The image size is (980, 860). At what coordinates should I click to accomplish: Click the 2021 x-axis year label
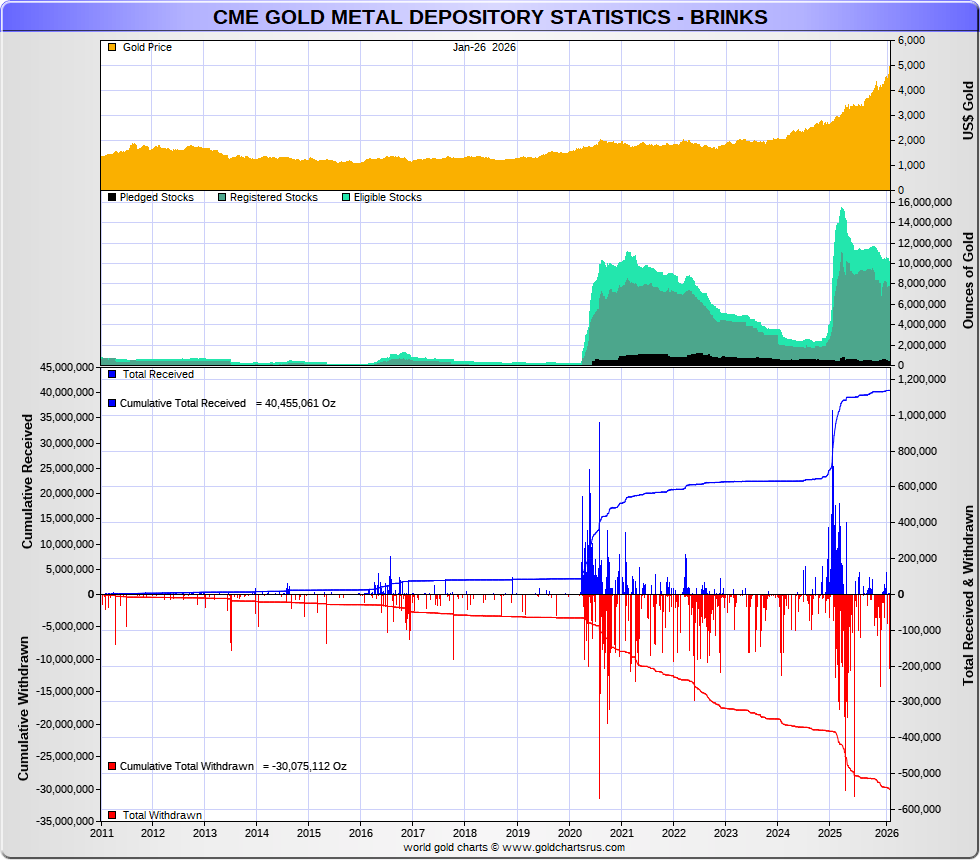[621, 832]
